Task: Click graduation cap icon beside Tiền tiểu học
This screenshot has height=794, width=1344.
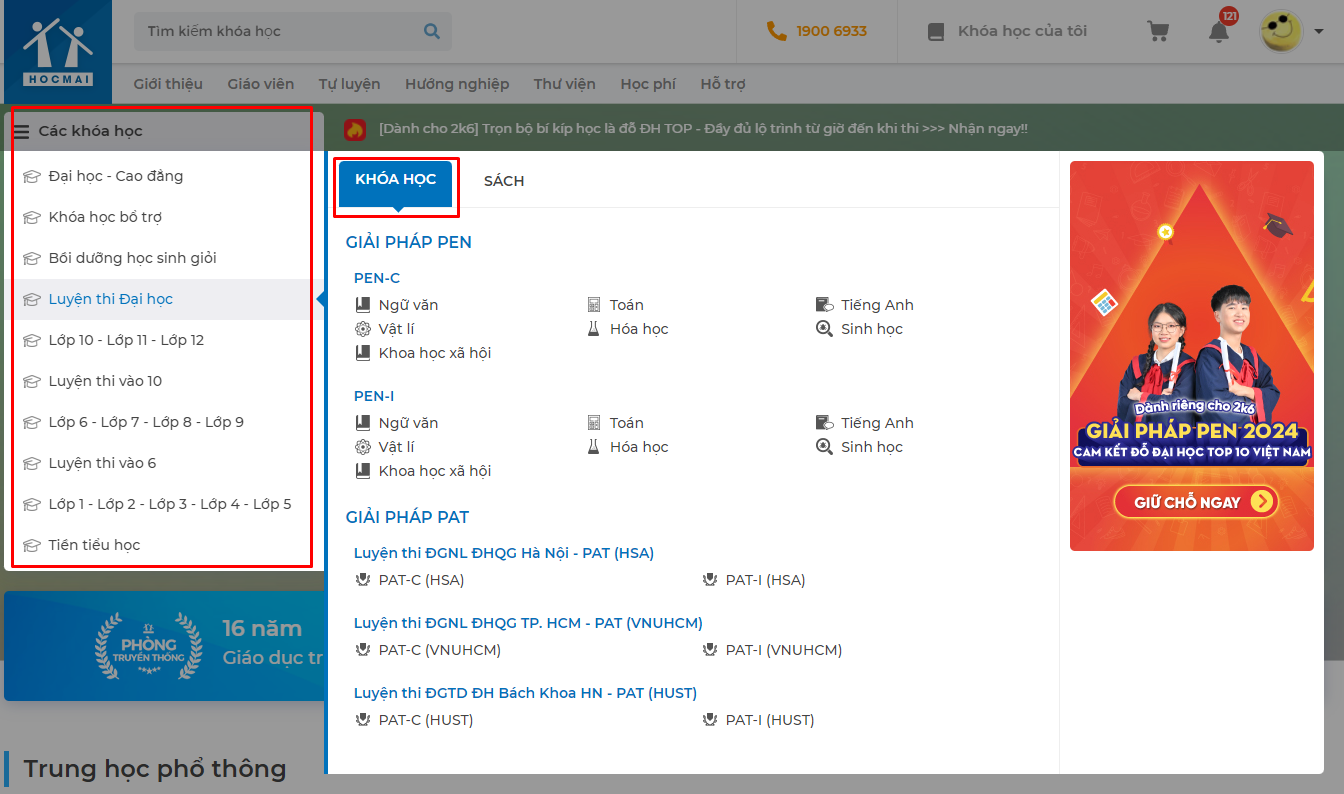Action: (32, 546)
